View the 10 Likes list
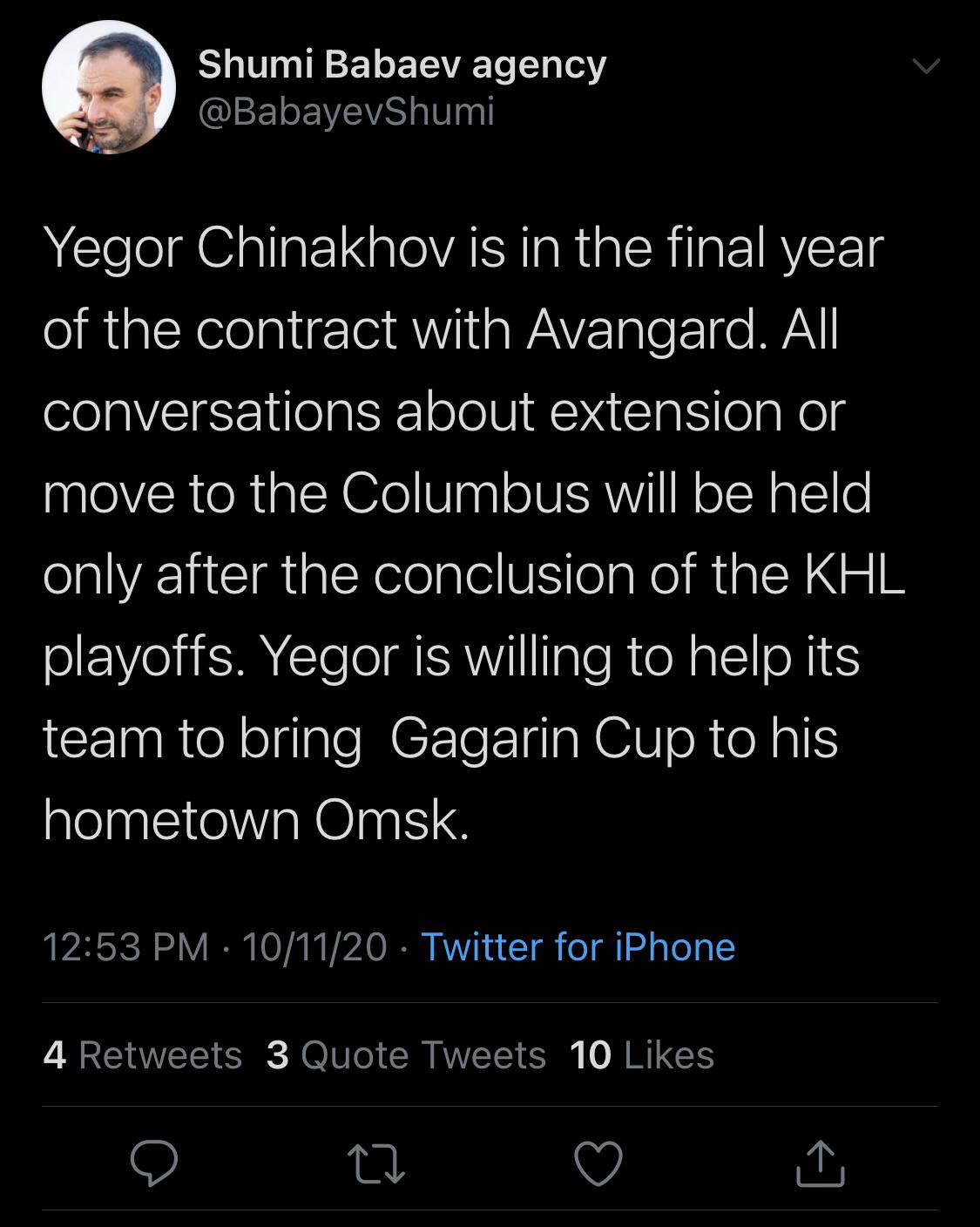Viewport: 980px width, 1227px height. coord(642,1055)
